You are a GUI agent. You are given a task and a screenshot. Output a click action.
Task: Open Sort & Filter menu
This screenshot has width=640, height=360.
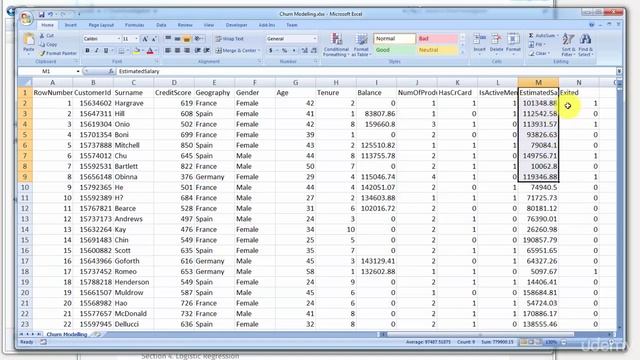click(568, 44)
